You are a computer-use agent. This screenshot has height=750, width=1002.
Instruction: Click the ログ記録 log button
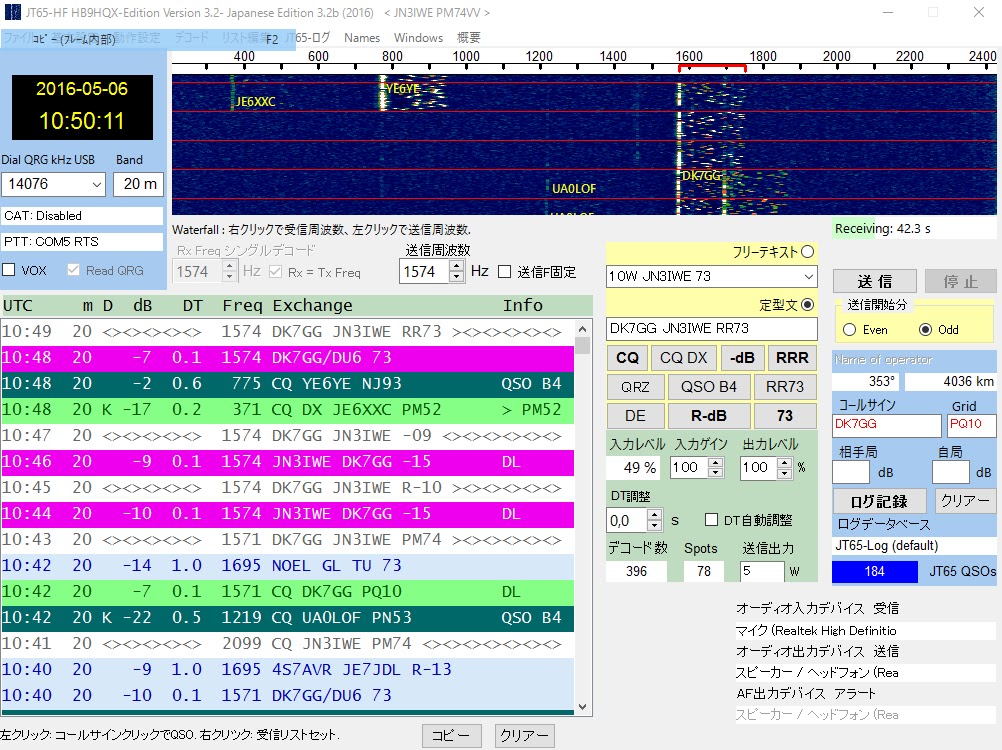(879, 501)
